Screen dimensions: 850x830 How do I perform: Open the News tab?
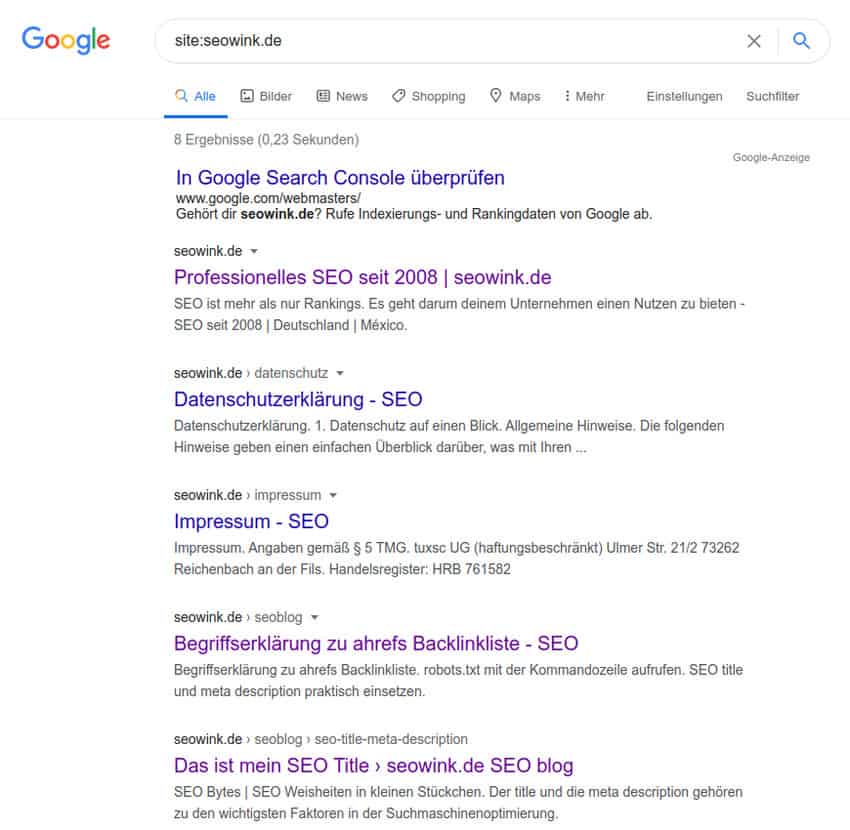[x=342, y=96]
